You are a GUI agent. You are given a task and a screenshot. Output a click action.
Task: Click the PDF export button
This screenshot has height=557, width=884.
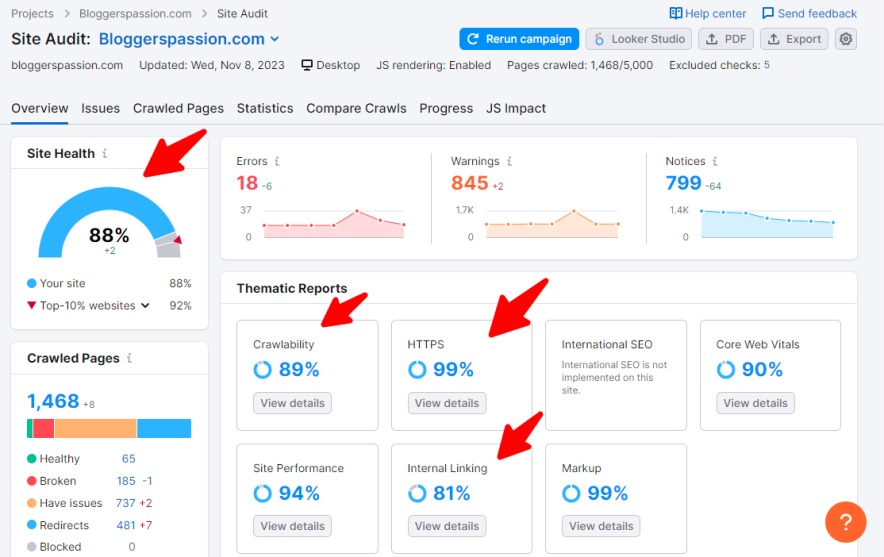[726, 39]
